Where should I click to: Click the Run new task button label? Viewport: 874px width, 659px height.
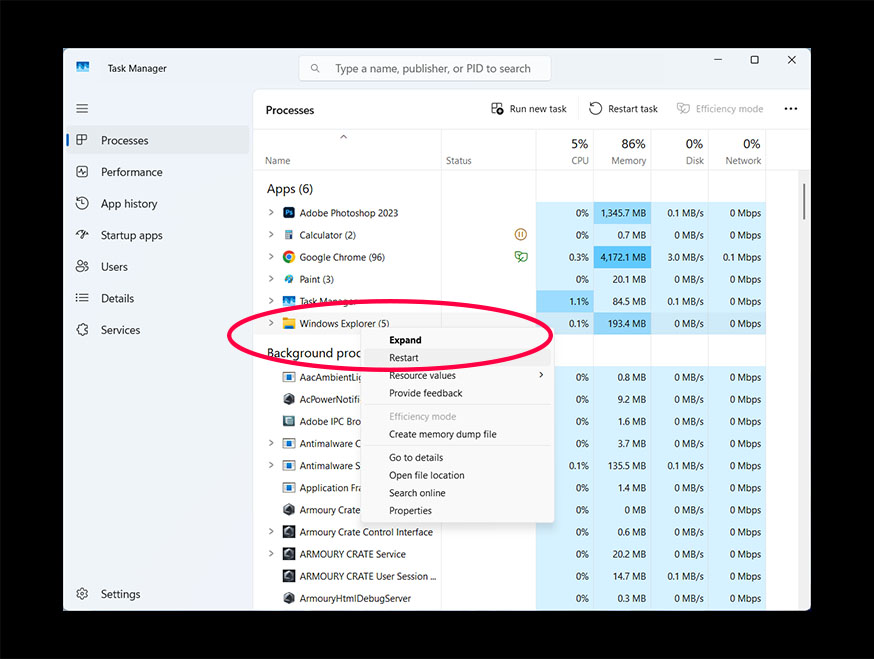tap(538, 109)
